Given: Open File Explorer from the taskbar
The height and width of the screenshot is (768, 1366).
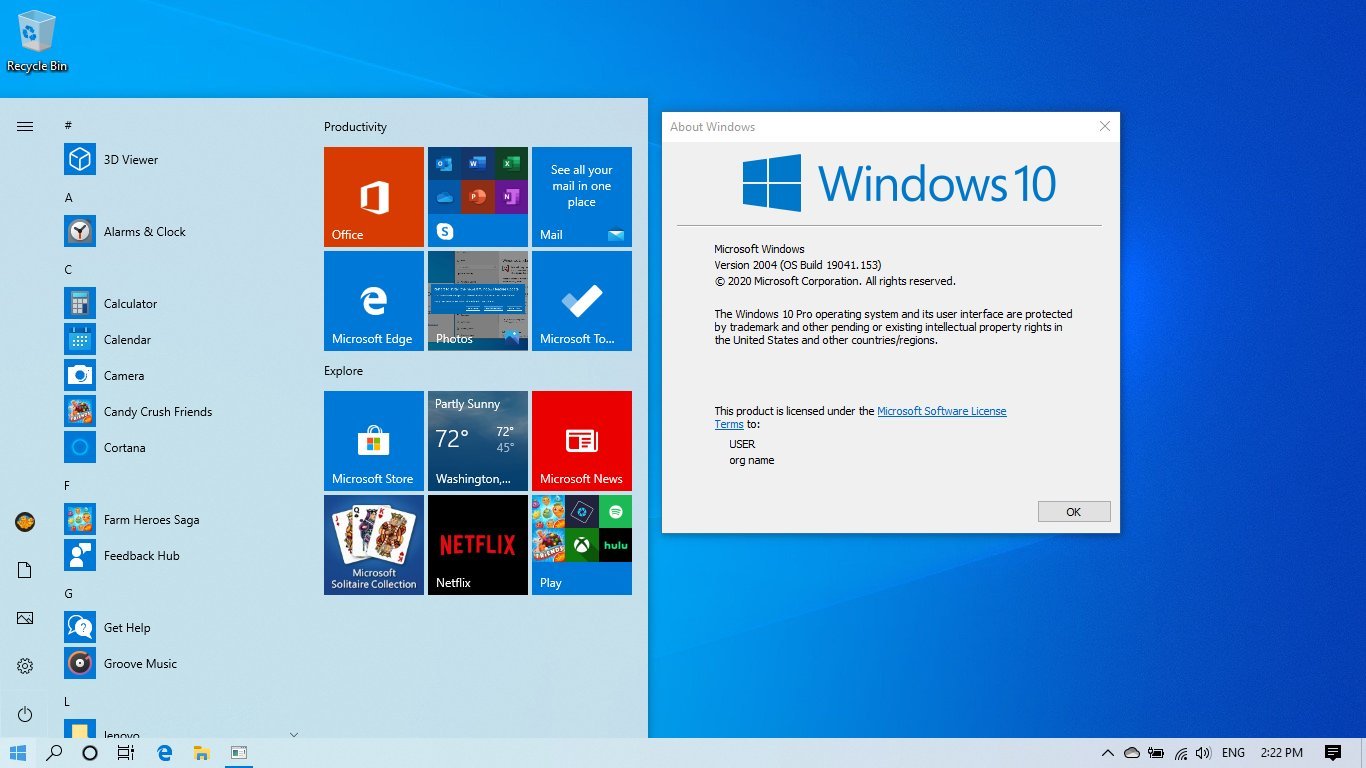Looking at the screenshot, I should pyautogui.click(x=201, y=753).
